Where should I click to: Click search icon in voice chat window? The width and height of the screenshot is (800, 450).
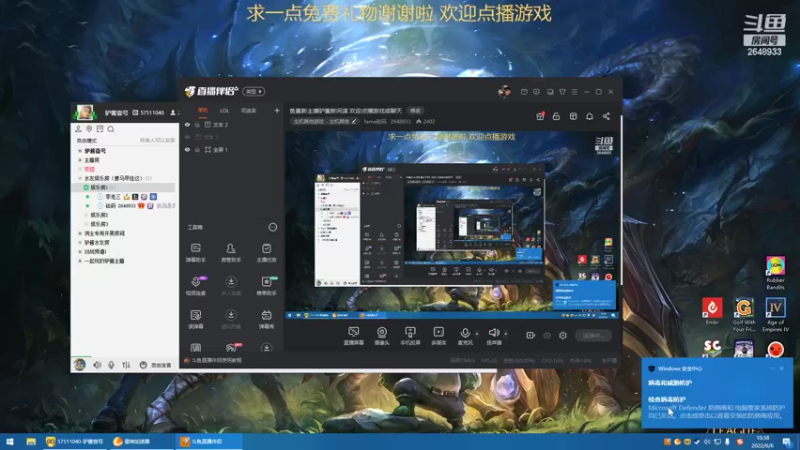[111, 129]
